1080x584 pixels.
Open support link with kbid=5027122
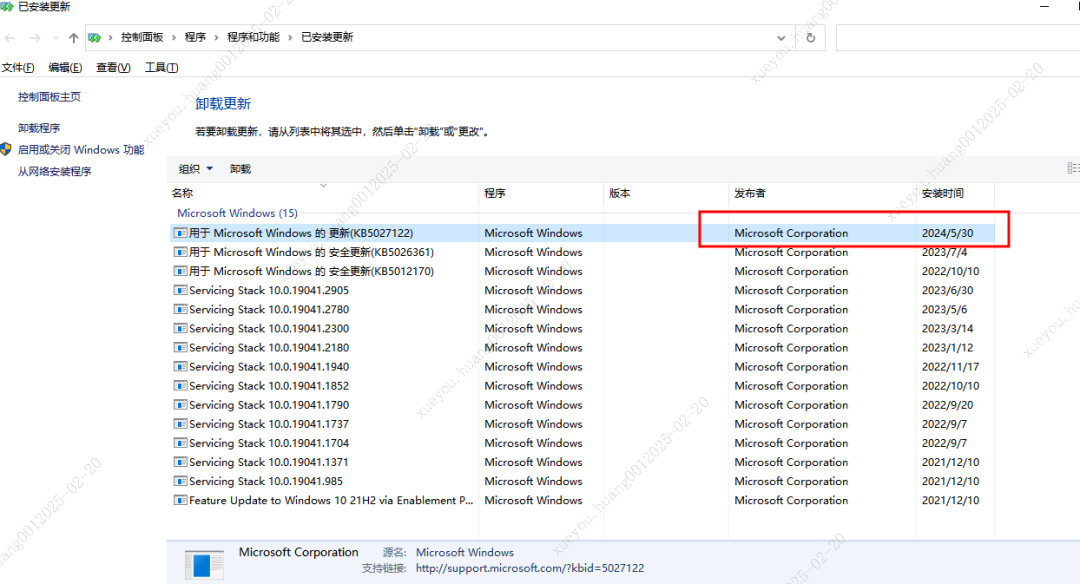coord(530,568)
